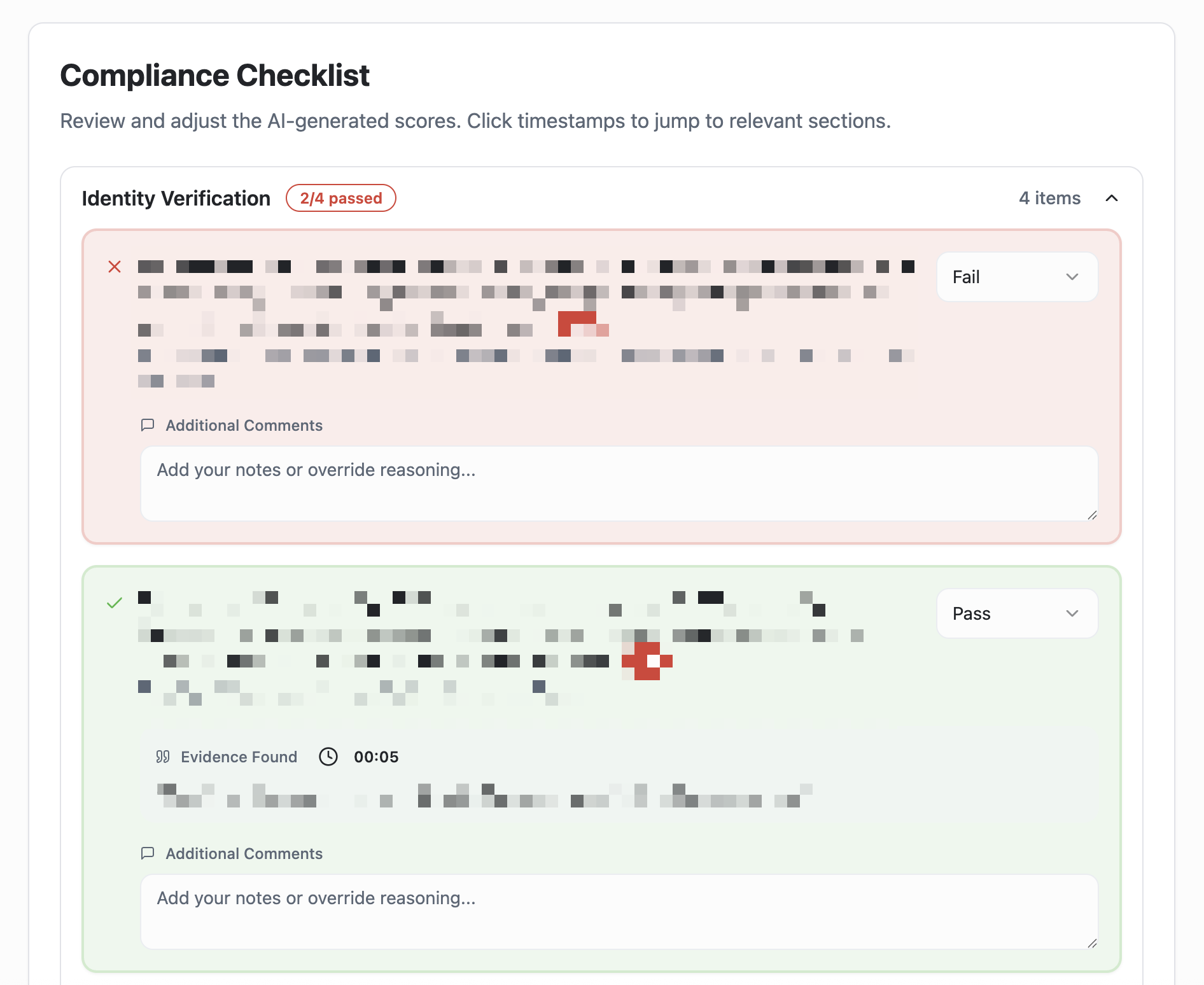This screenshot has height=985, width=1204.
Task: Click the Evidence Found label
Action: coord(239,757)
